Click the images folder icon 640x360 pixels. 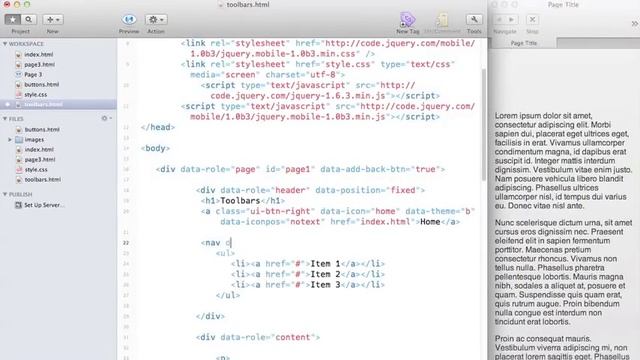pyautogui.click(x=19, y=140)
